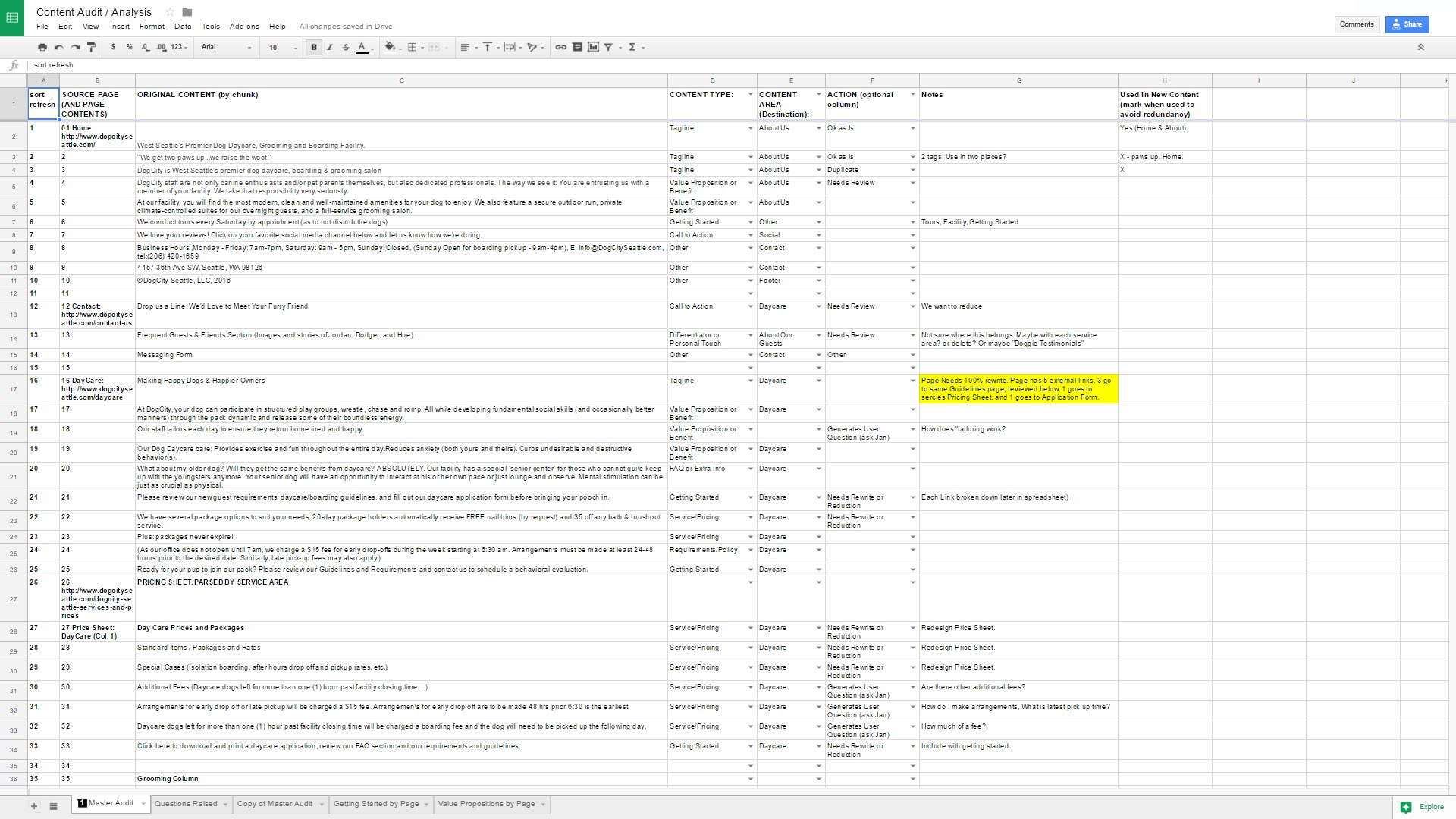Click the Add Sheet plus icon
The image size is (1456, 819).
[34, 806]
